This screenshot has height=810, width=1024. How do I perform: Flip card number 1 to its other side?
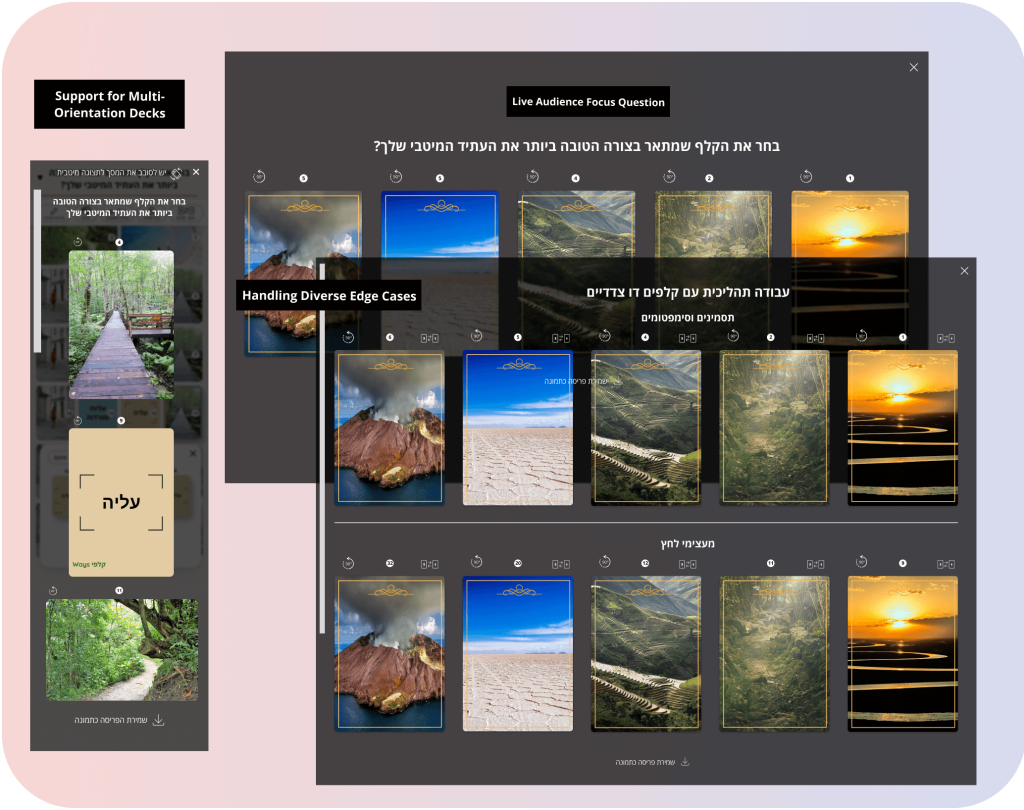click(946, 338)
